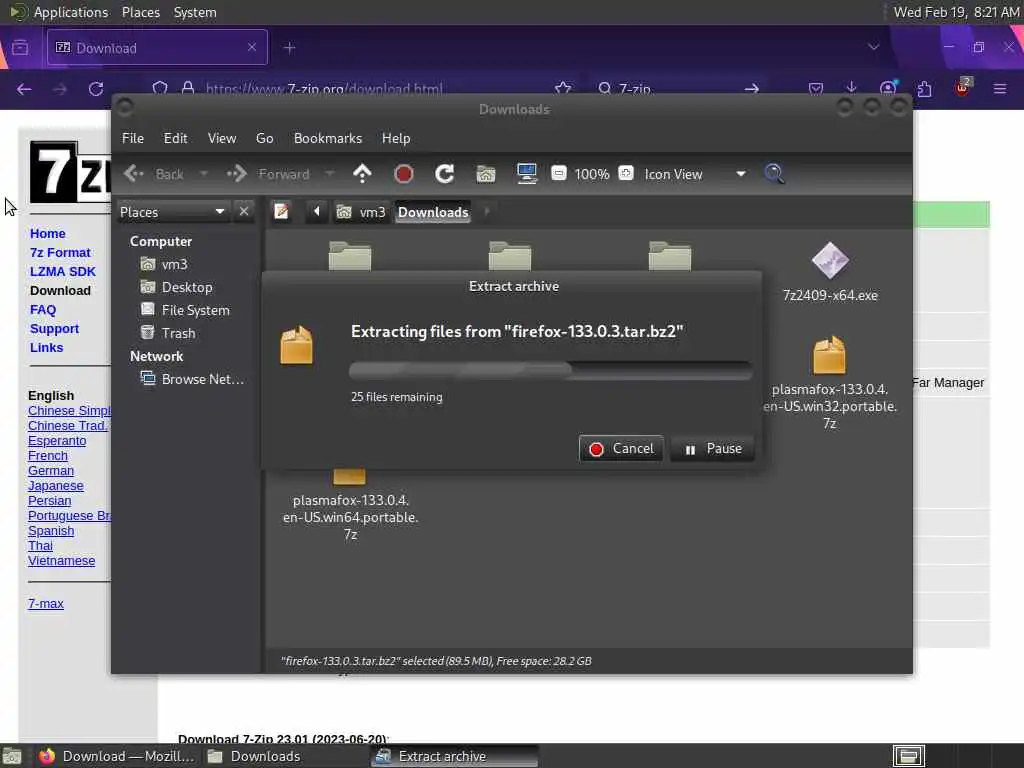
Task: Select 7z2409-x64.exe file
Action: click(x=830, y=272)
